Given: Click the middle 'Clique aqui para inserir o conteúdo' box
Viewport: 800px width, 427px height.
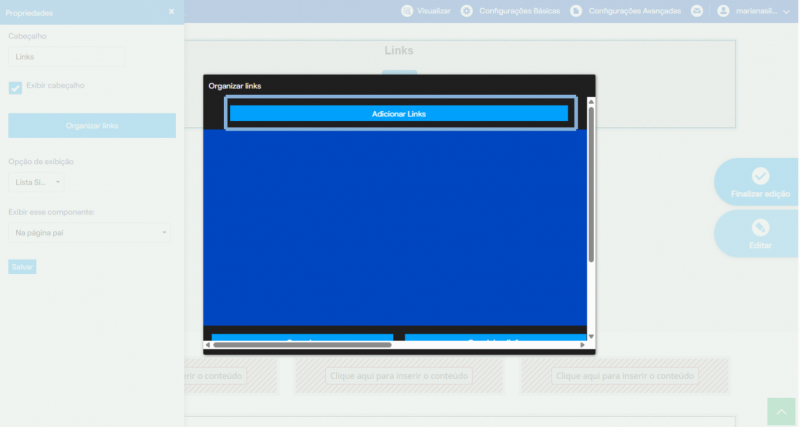Looking at the screenshot, I should 399,376.
